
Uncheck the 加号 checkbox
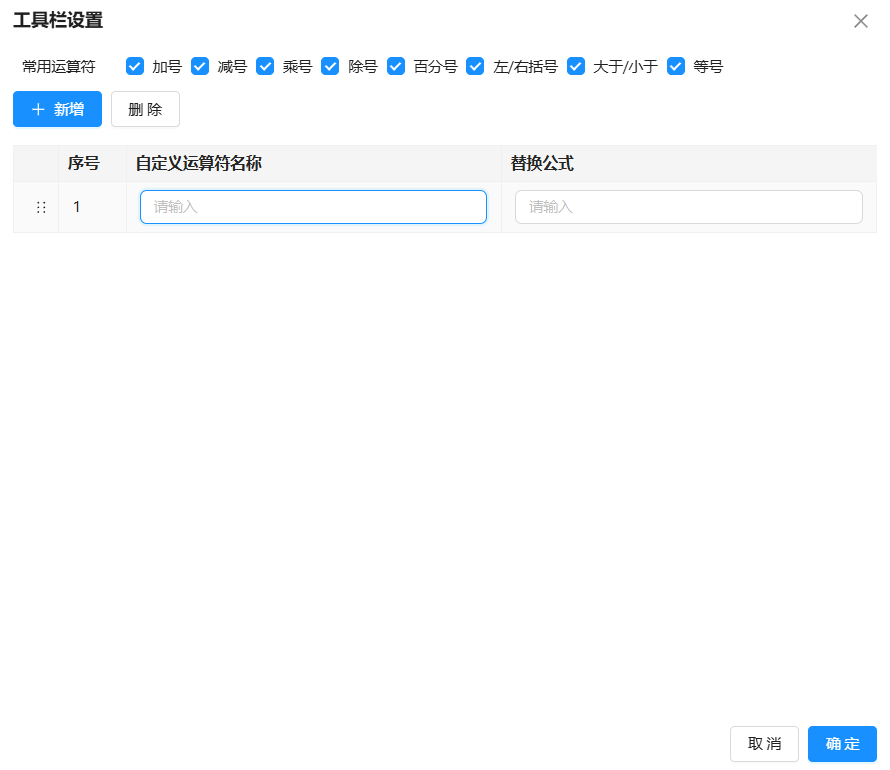click(x=135, y=66)
